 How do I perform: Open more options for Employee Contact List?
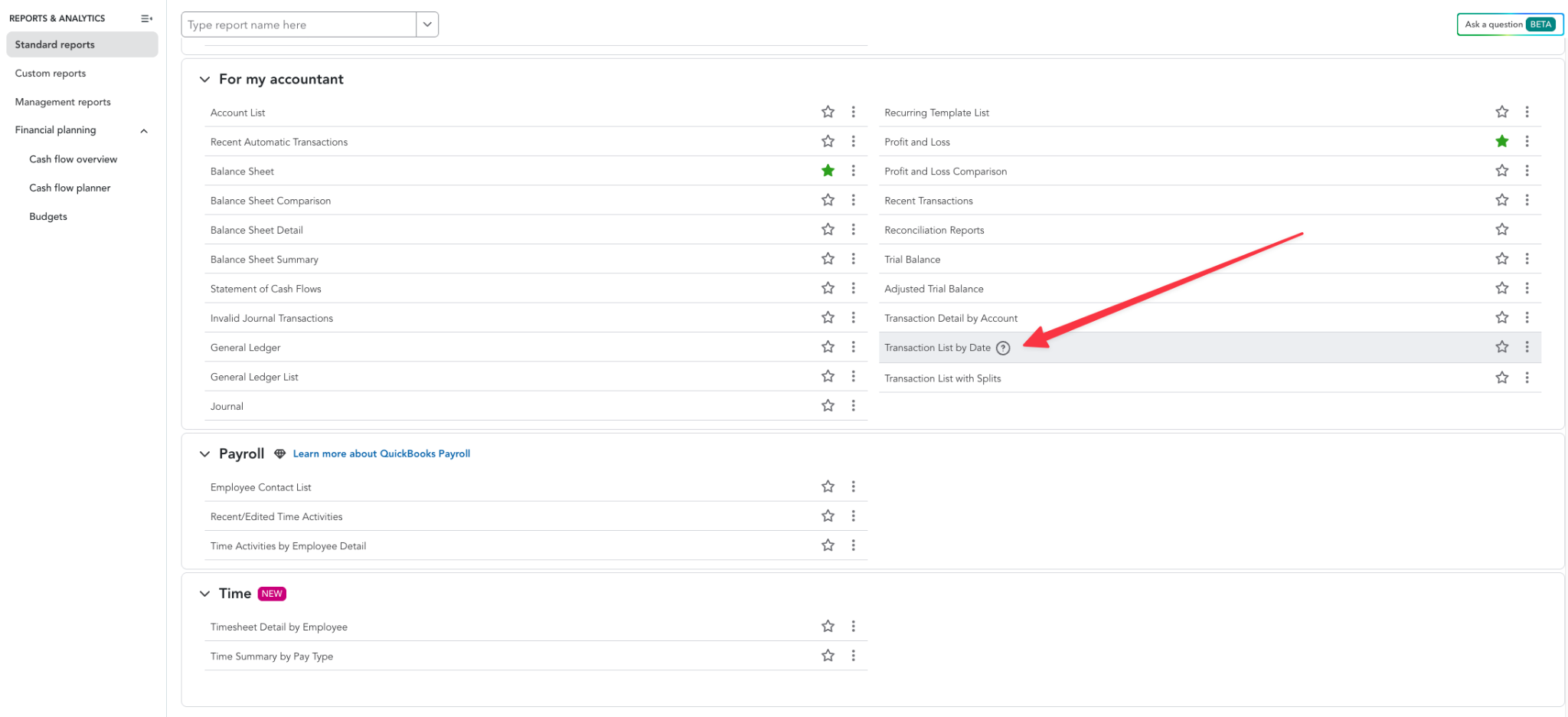coord(853,486)
